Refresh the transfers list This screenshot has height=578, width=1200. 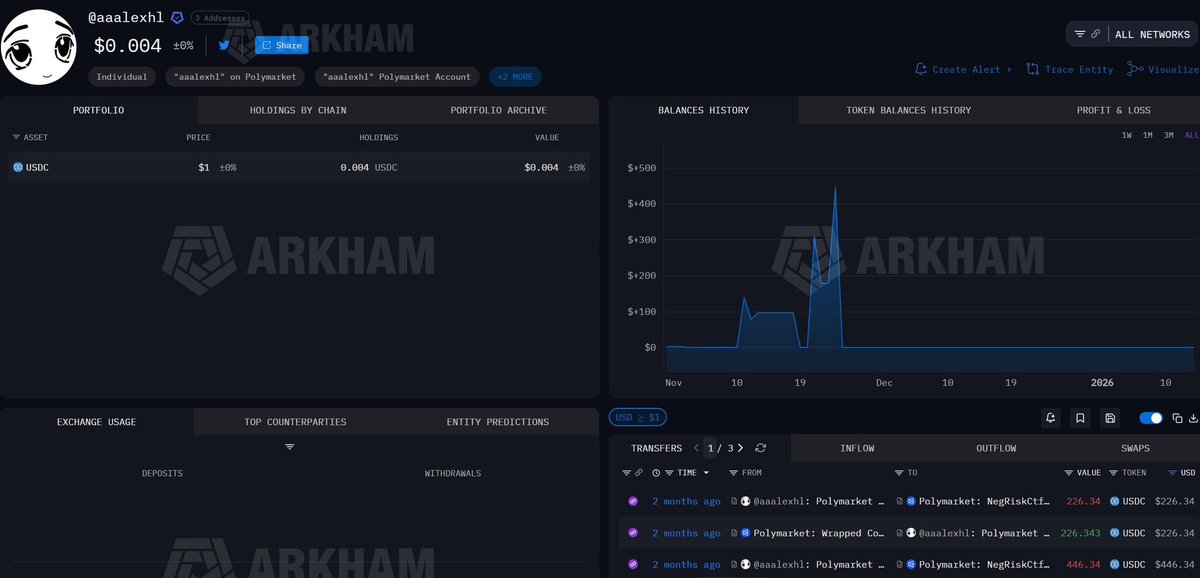click(x=761, y=448)
